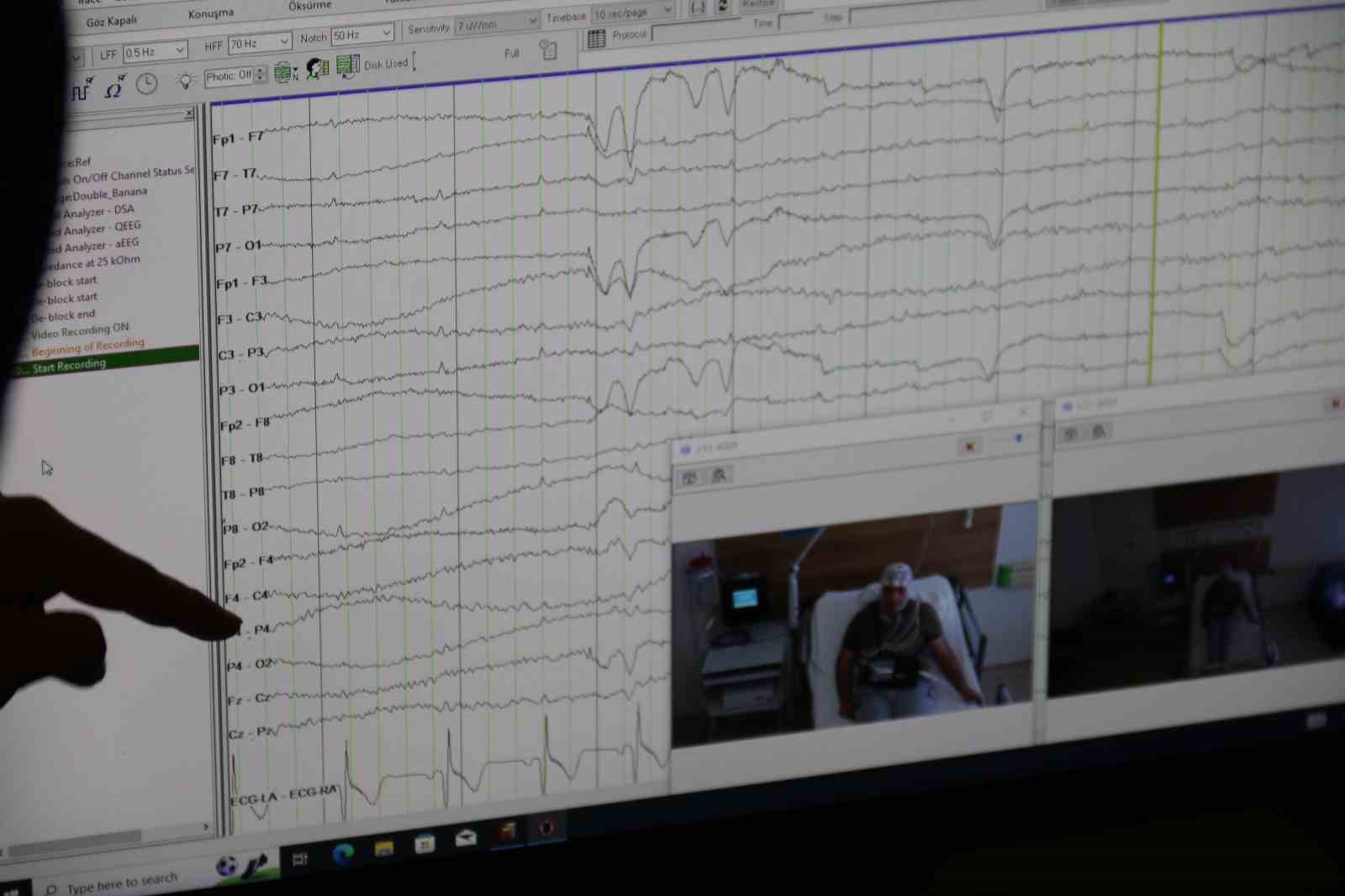The image size is (1345, 896).
Task: Click the Fp2 - F8 channel label
Action: [x=245, y=424]
